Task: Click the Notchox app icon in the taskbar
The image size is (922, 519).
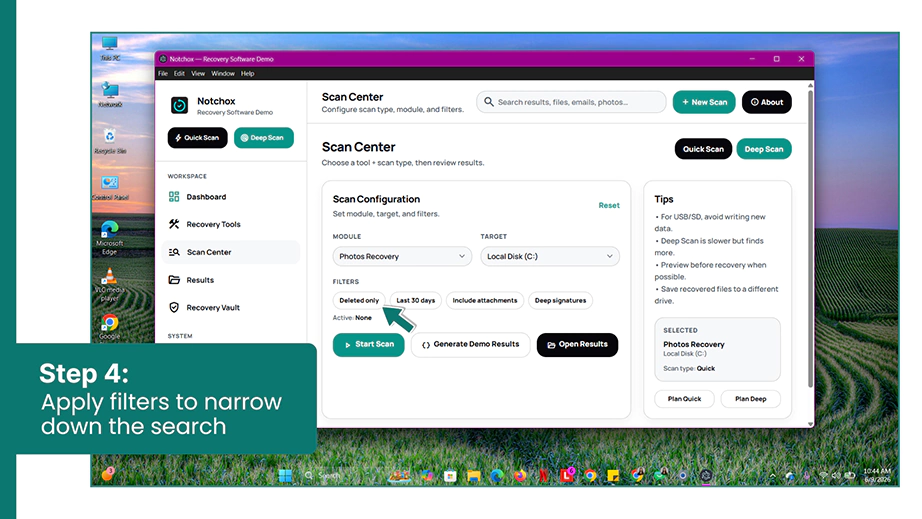Action: (x=706, y=476)
